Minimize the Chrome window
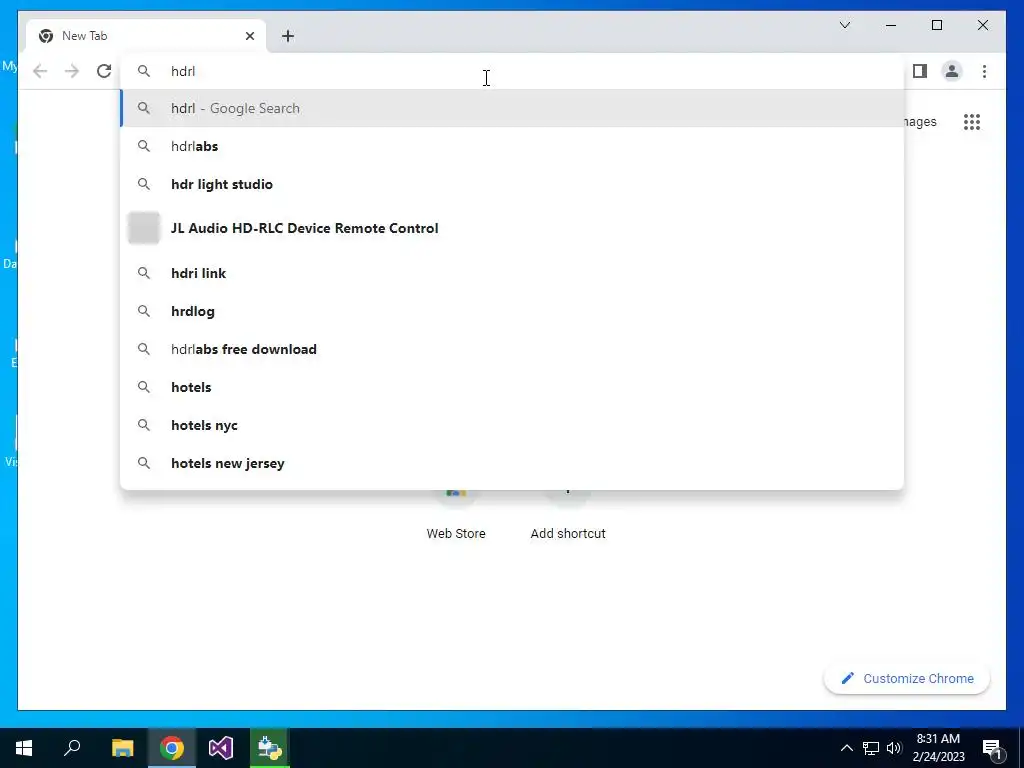Screen dimensions: 1024x768 pyautogui.click(x=891, y=25)
